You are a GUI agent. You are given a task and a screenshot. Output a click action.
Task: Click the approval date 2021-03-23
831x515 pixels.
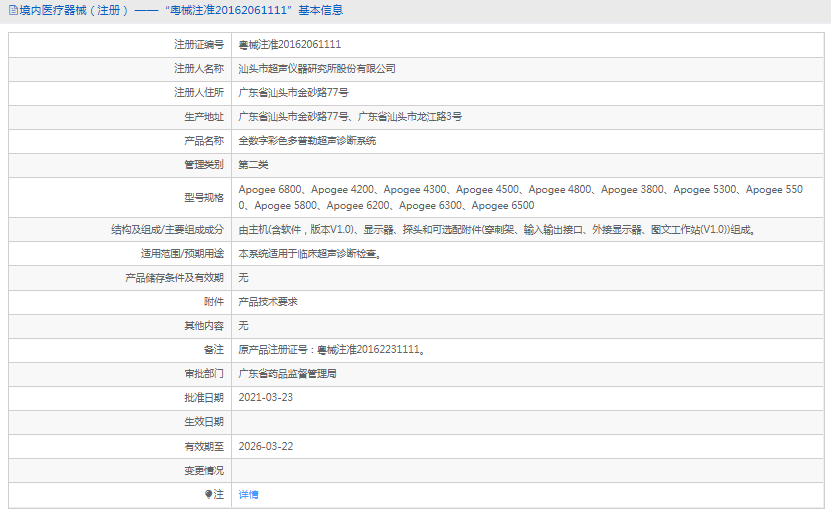tap(266, 397)
